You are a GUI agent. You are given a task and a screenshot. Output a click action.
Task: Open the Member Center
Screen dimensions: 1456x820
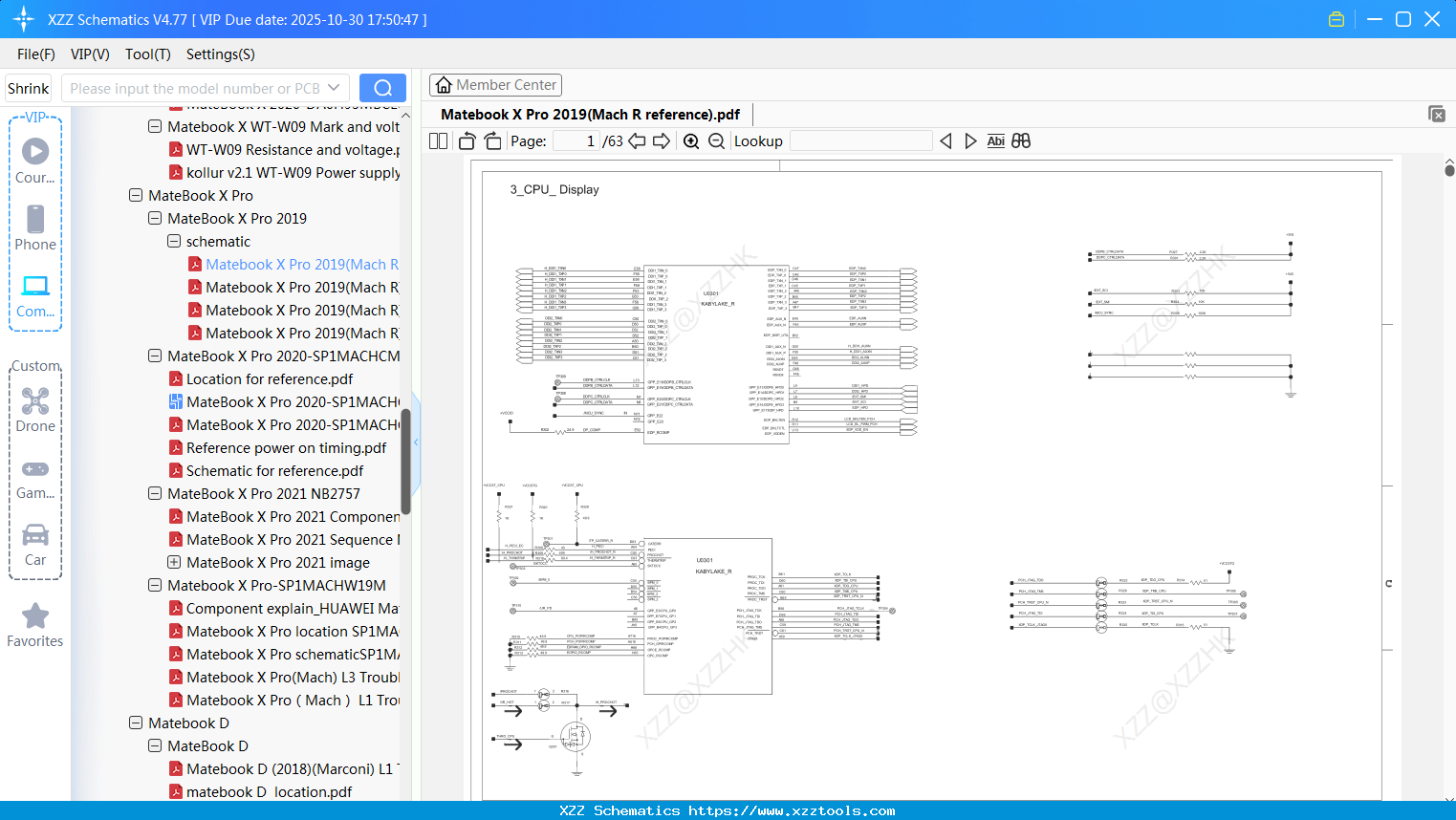click(495, 85)
